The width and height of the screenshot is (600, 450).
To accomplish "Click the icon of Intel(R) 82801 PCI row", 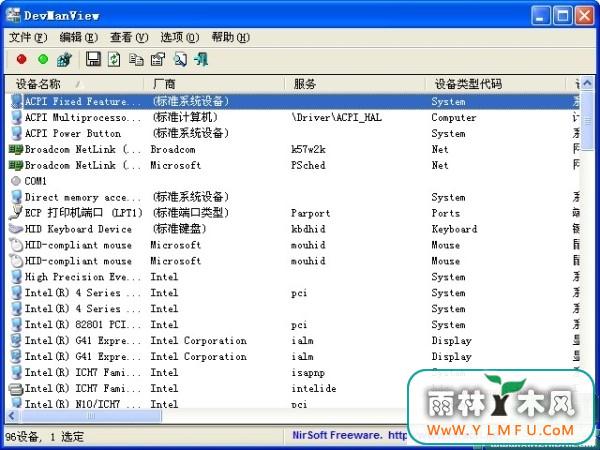I will 16,324.
